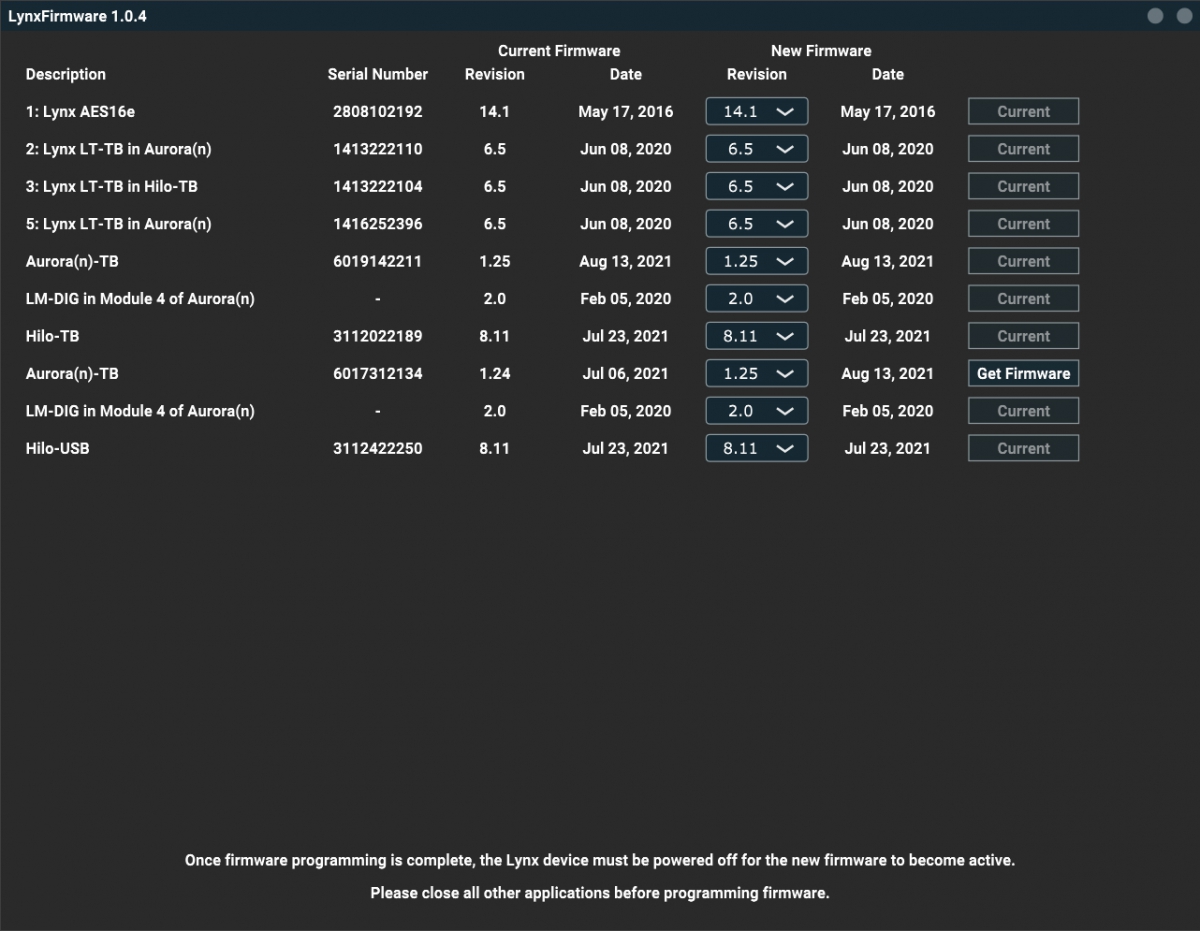Click the Serial Number column header
The width and height of the screenshot is (1200, 931).
pos(378,74)
